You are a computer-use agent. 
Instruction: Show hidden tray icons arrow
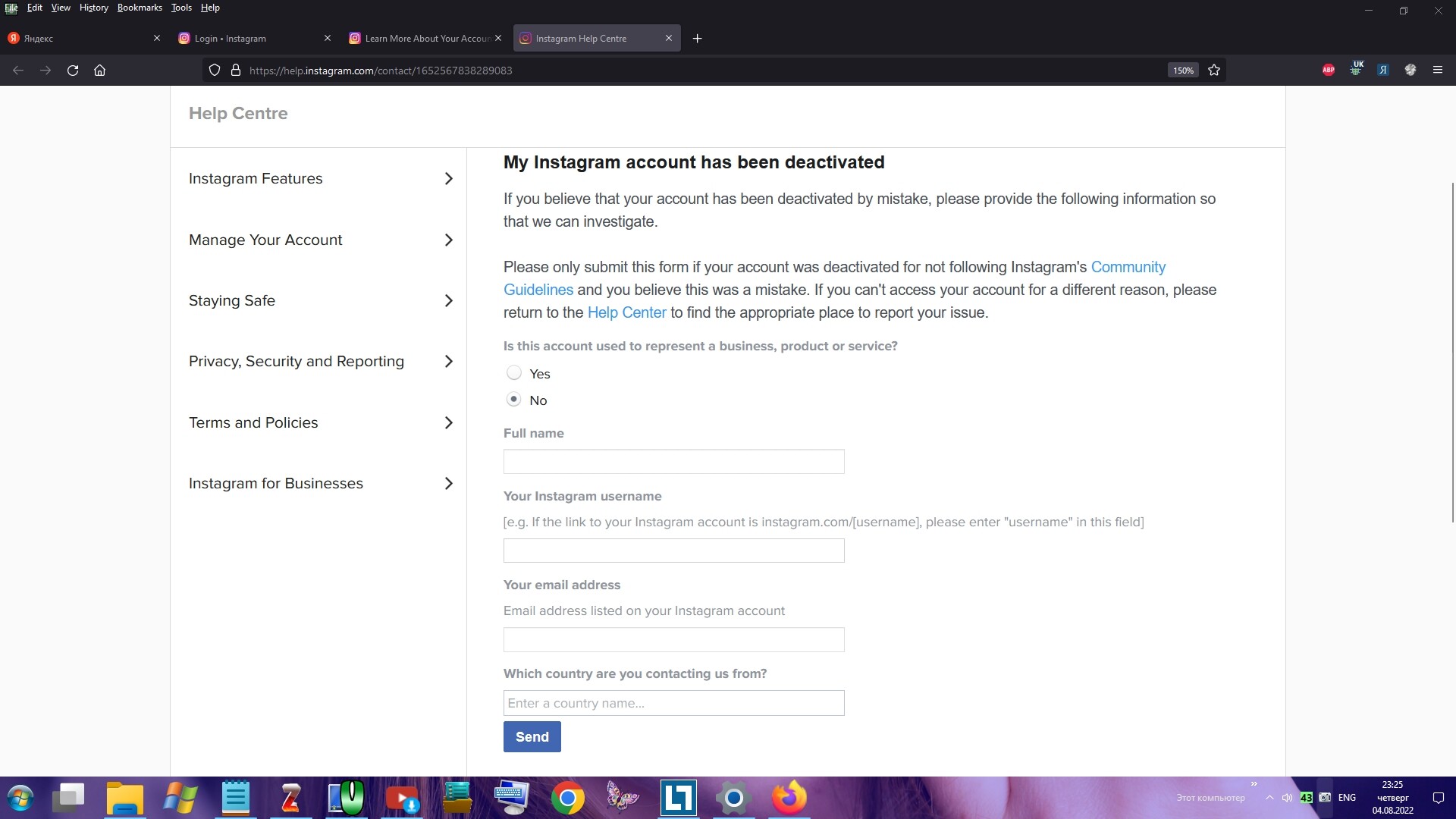click(1269, 798)
